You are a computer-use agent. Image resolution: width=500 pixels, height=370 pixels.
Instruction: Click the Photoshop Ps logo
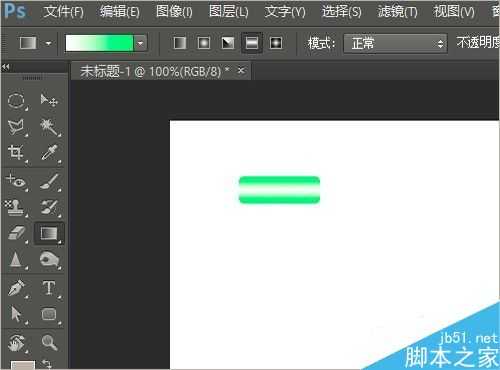click(15, 11)
